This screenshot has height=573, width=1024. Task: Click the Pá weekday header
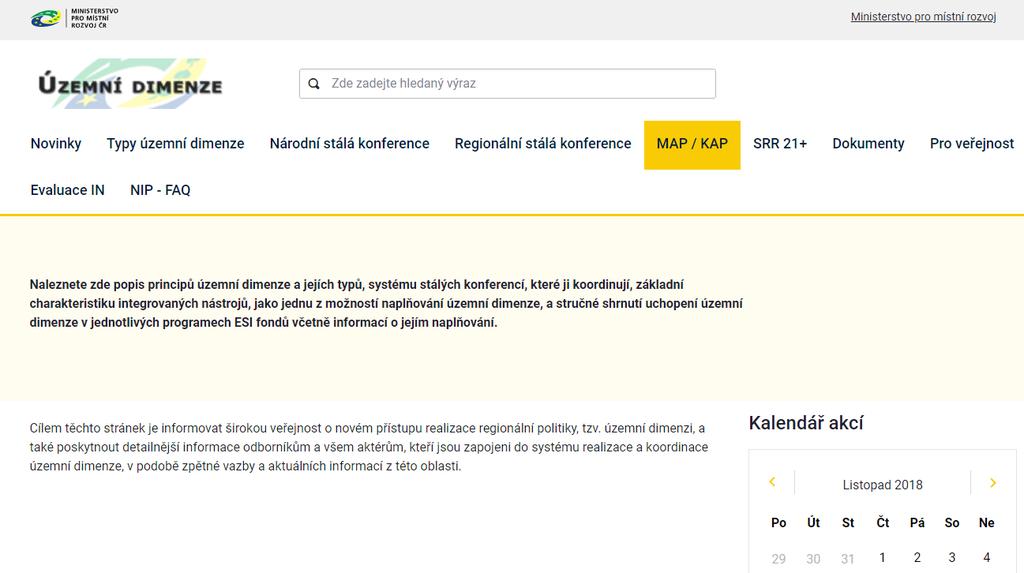coord(917,523)
